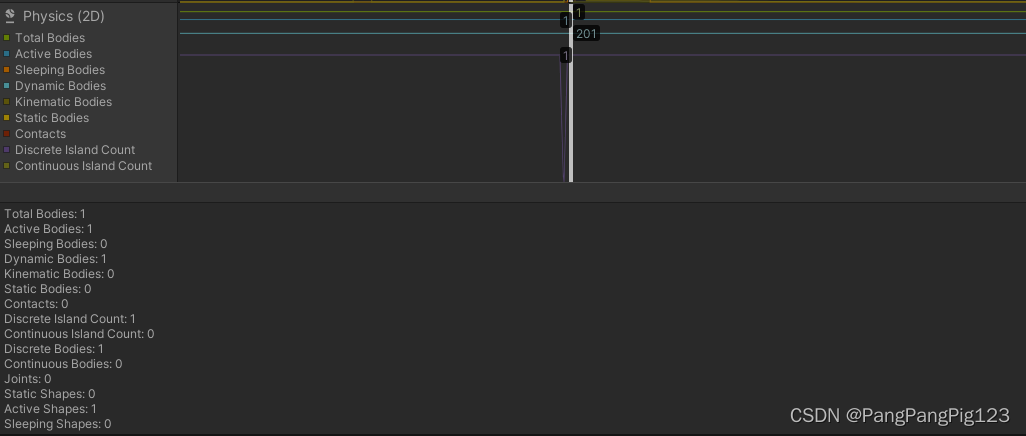Toggle Sleeping Bodies chart series
The height and width of the screenshot is (436, 1026).
pyautogui.click(x=7, y=70)
